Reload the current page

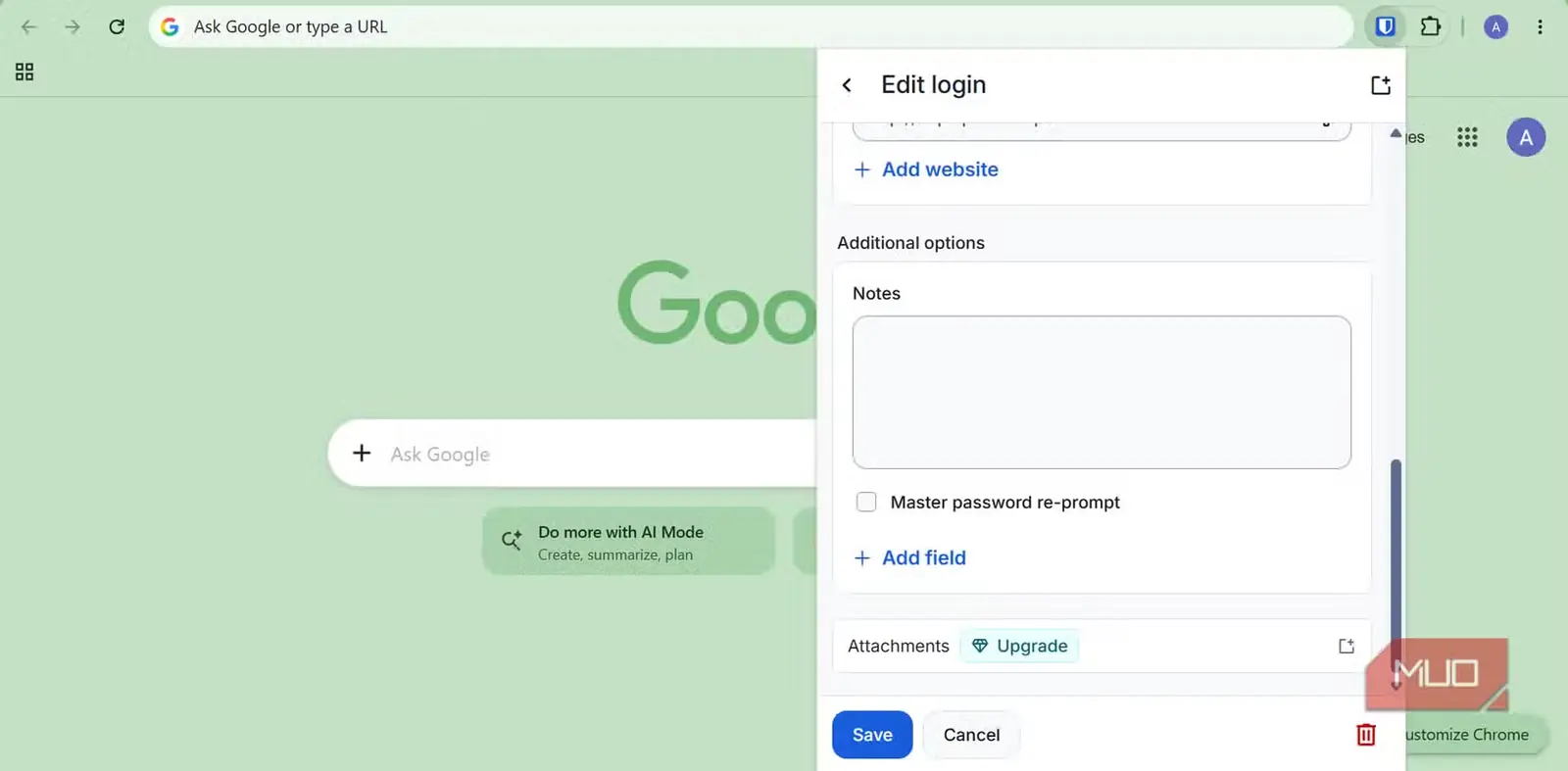pos(117,26)
